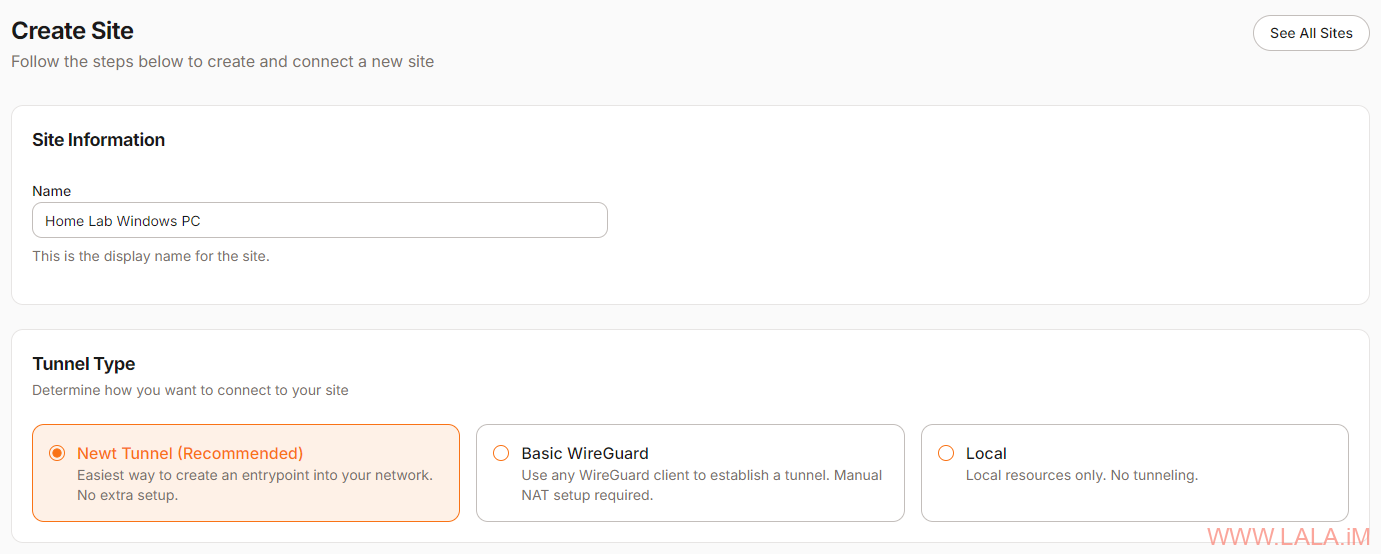Click 'Manual NAT setup required' description text
Image resolution: width=1381 pixels, height=554 pixels.
pyautogui.click(x=702, y=485)
